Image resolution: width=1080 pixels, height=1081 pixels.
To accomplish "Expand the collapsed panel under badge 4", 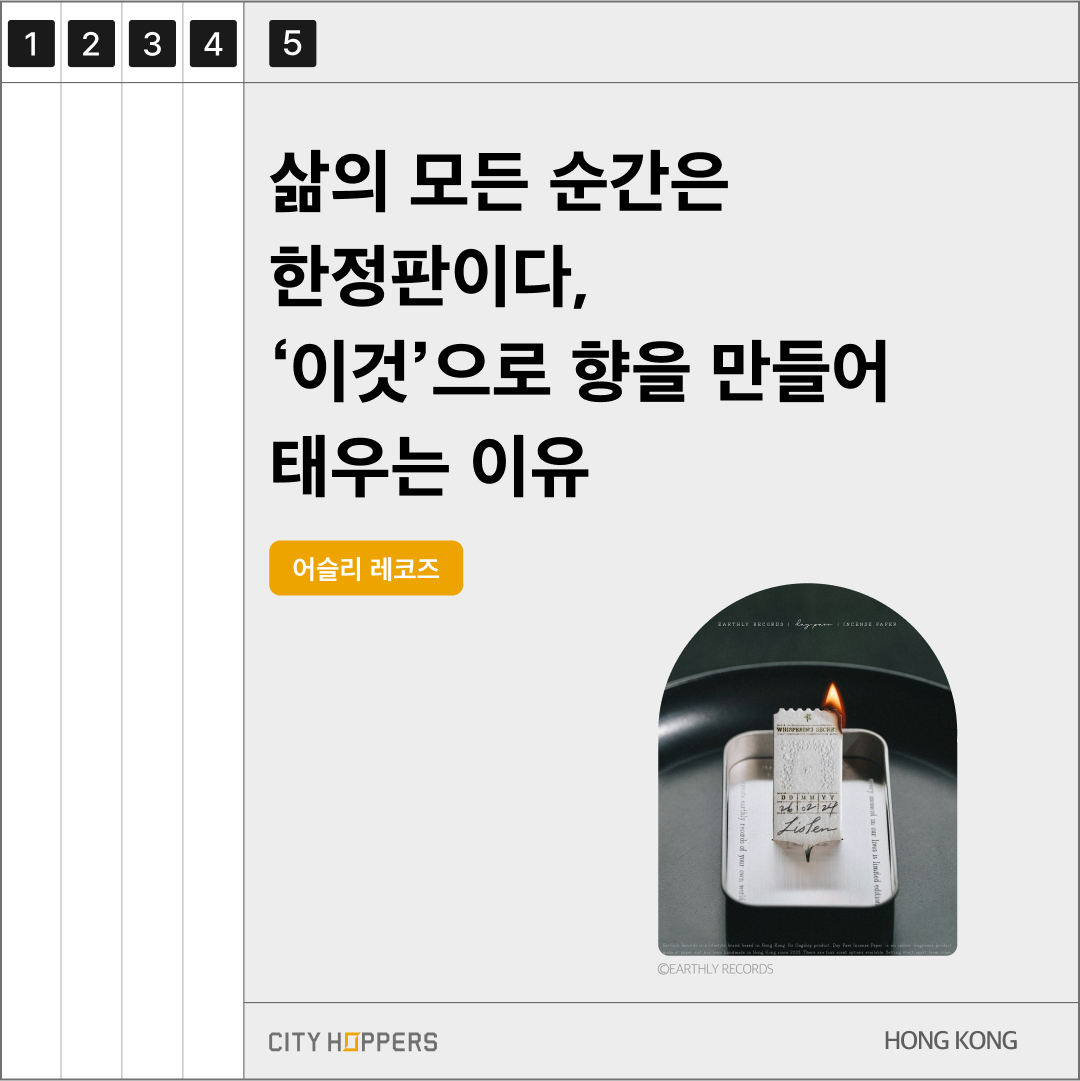I will [x=213, y=579].
